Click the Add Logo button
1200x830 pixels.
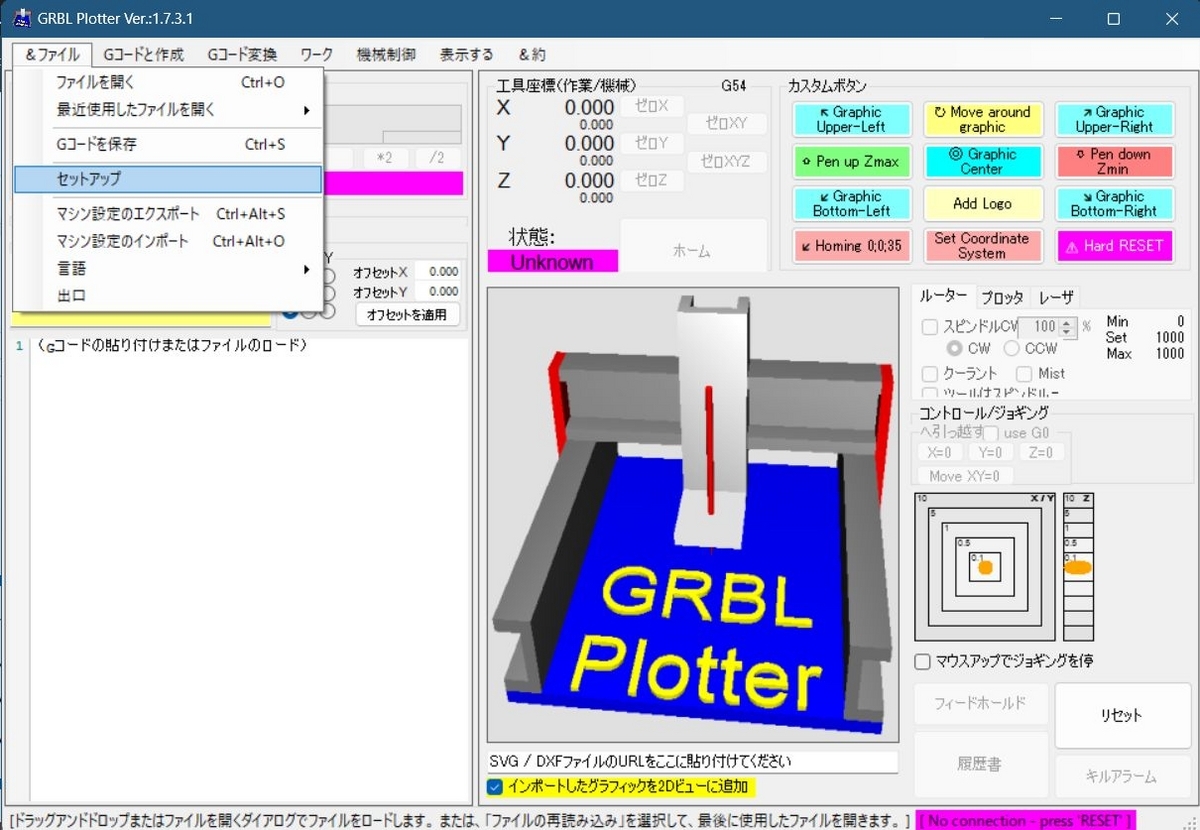pyautogui.click(x=982, y=203)
